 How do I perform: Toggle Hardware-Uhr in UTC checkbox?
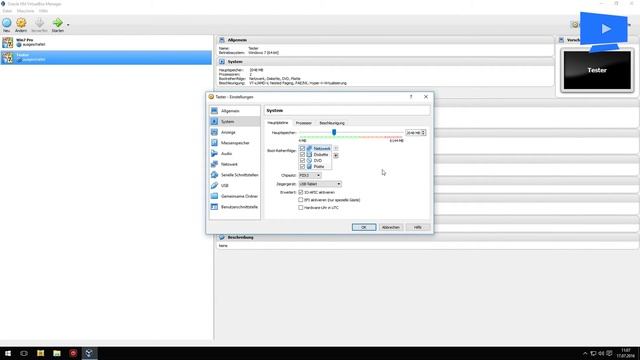pos(301,208)
